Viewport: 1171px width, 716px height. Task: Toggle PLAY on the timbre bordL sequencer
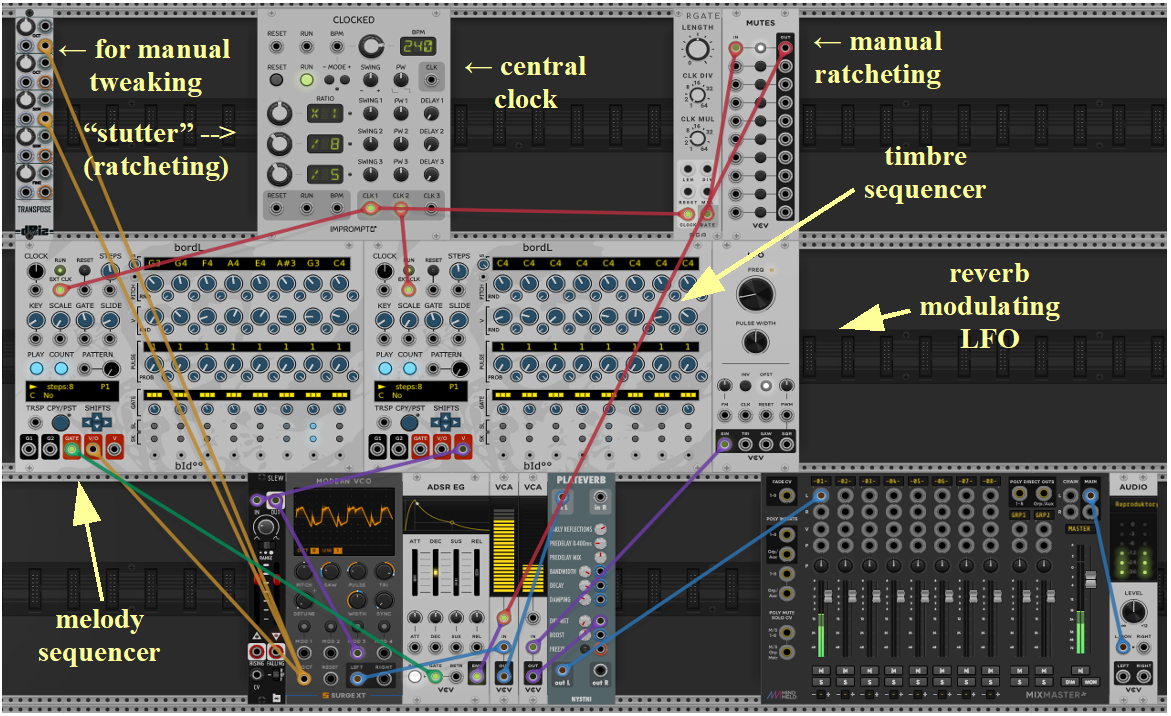pyautogui.click(x=385, y=368)
